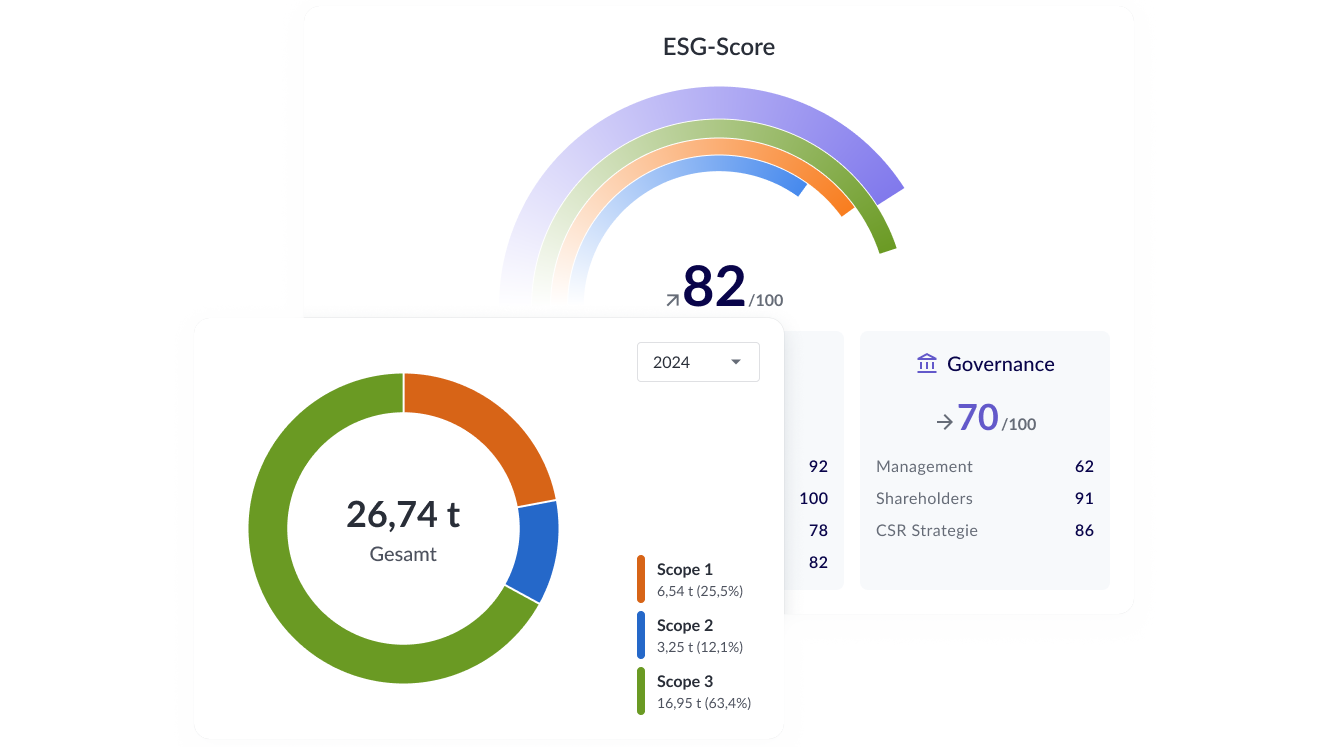Click the right arrow beside score 70
The height and width of the screenshot is (747, 1328).
[x=944, y=422]
